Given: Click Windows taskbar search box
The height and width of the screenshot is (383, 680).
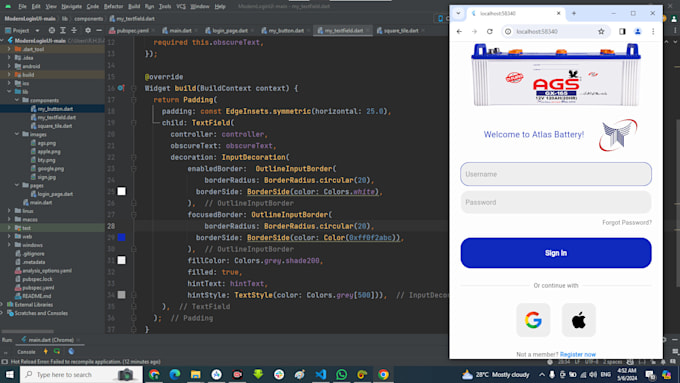Looking at the screenshot, I should [81, 374].
